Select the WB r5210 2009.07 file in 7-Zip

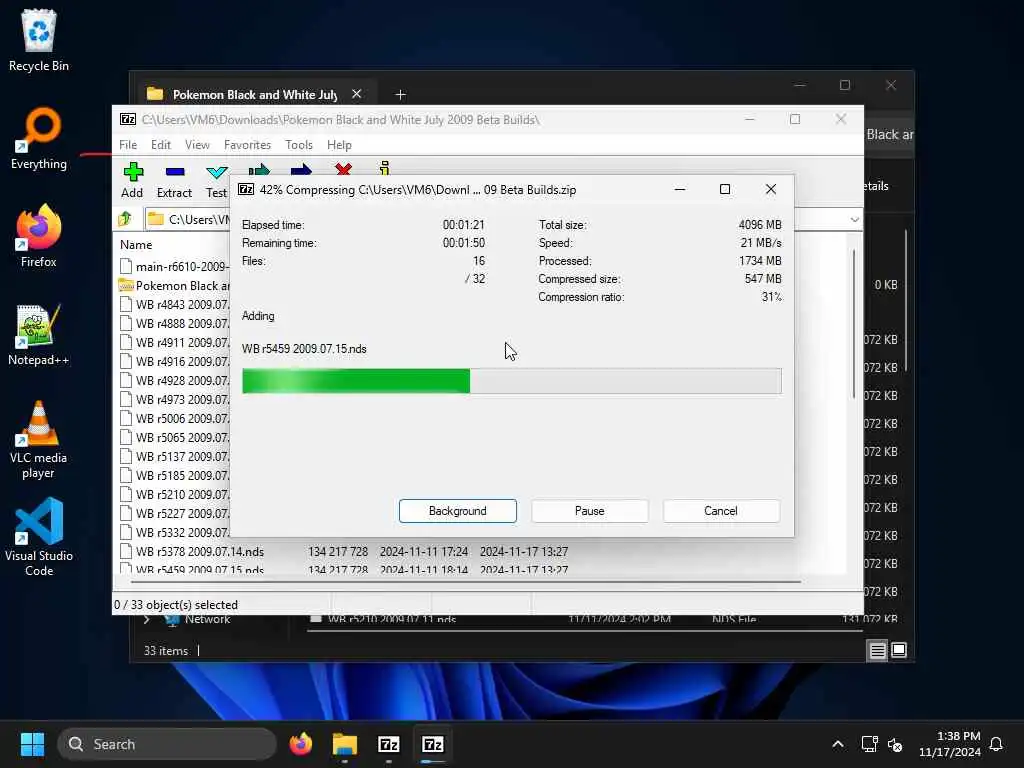tap(174, 494)
